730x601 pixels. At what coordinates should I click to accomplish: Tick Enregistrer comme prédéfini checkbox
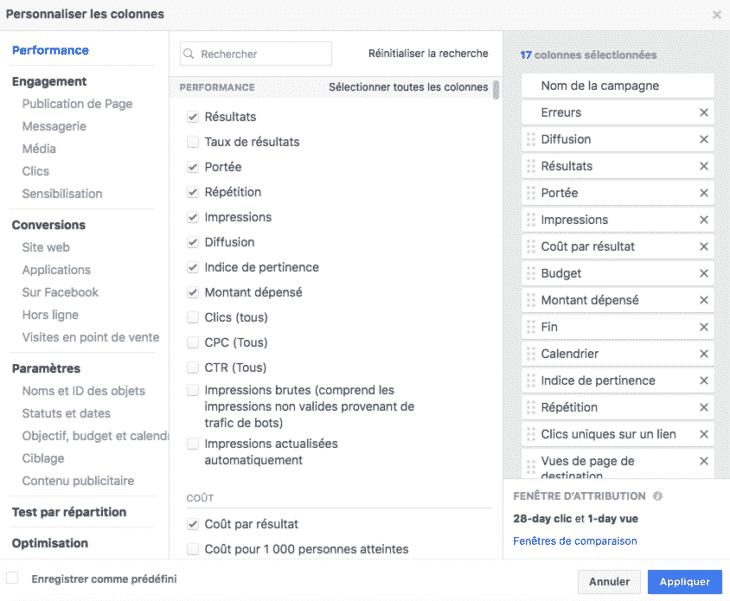[x=13, y=578]
